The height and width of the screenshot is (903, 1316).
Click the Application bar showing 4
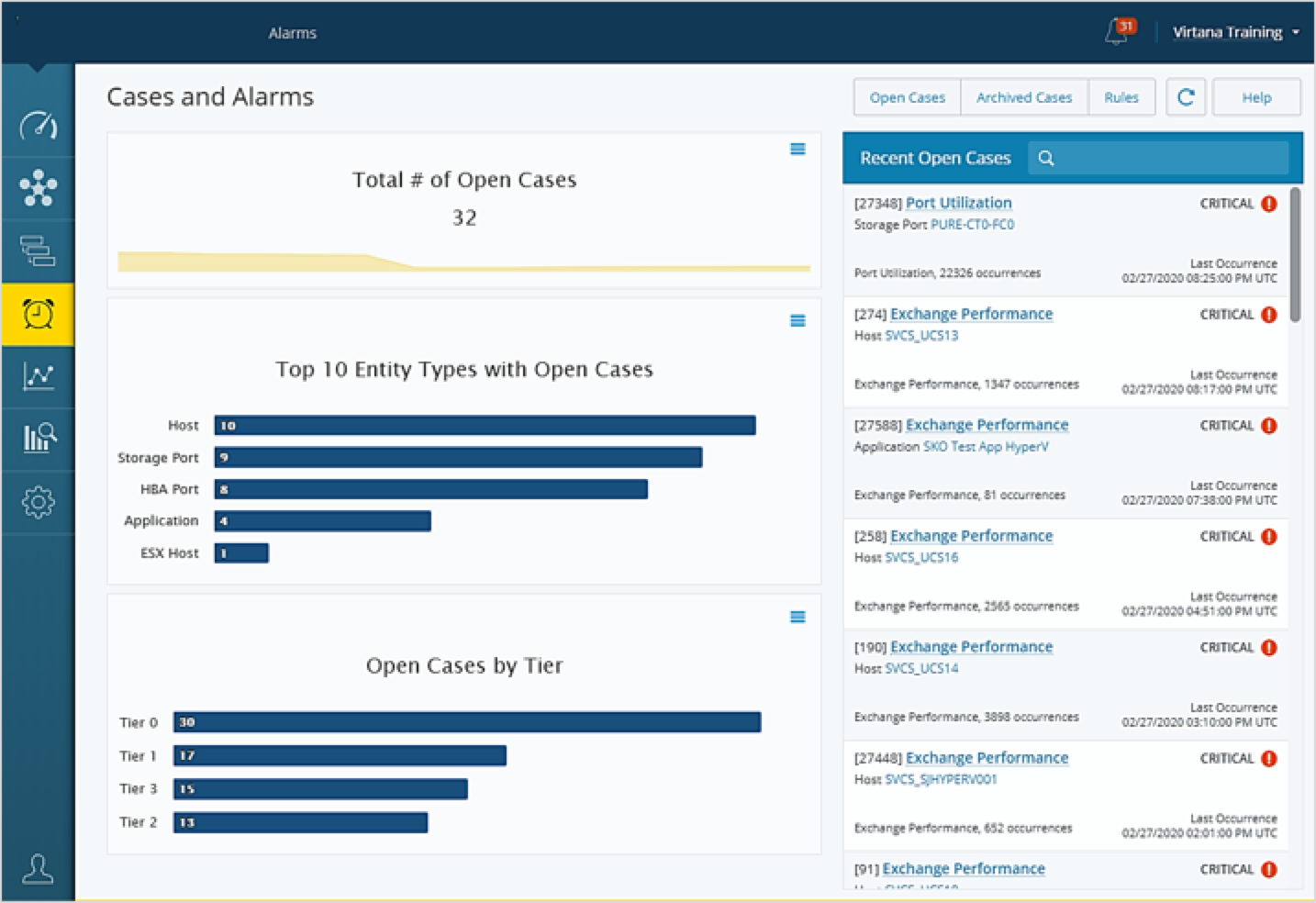coord(322,521)
